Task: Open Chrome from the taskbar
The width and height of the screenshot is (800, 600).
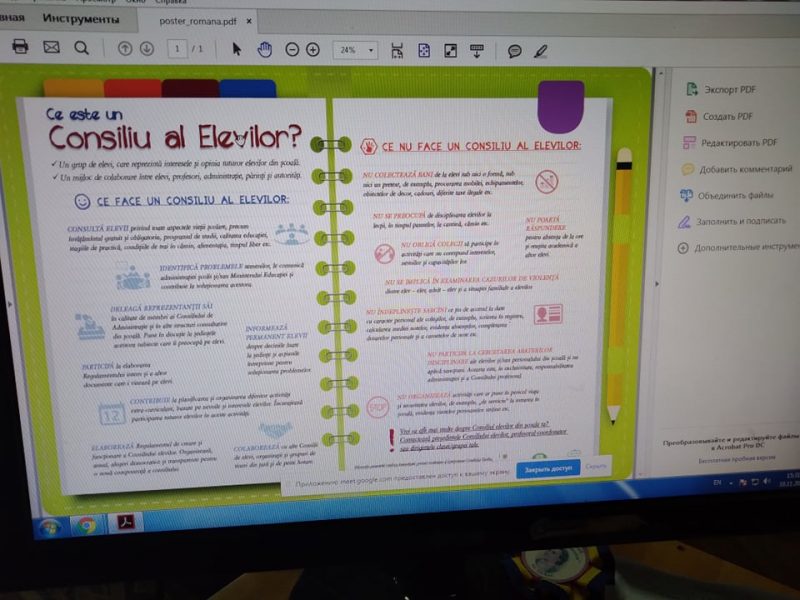Action: tap(86, 525)
